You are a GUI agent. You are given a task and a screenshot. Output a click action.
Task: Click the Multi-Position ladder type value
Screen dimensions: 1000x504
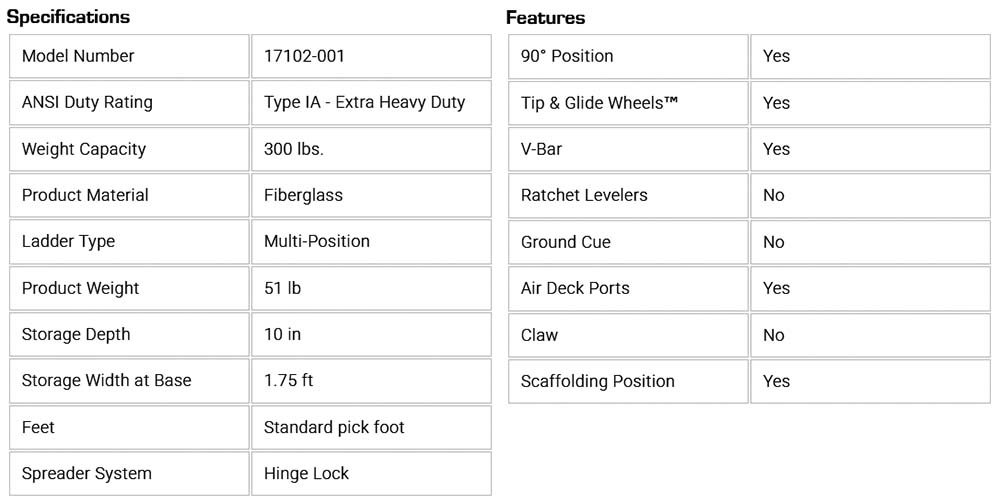(317, 241)
